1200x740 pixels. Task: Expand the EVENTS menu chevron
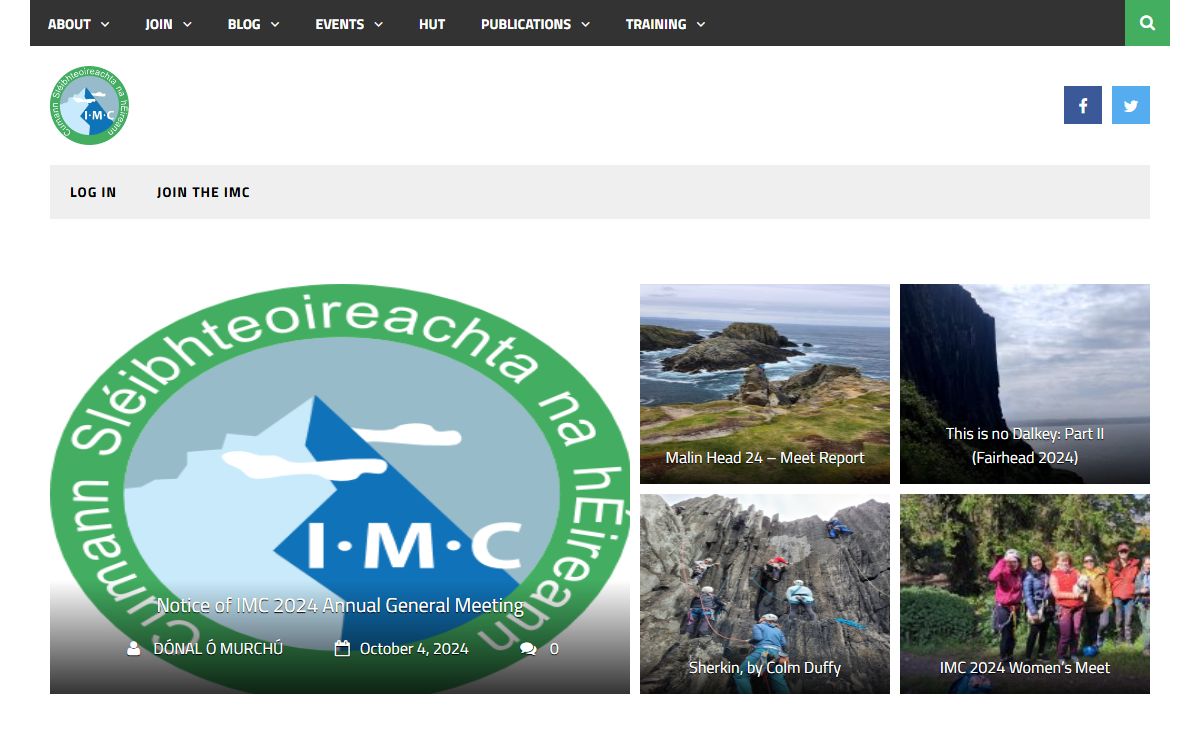[x=379, y=24]
